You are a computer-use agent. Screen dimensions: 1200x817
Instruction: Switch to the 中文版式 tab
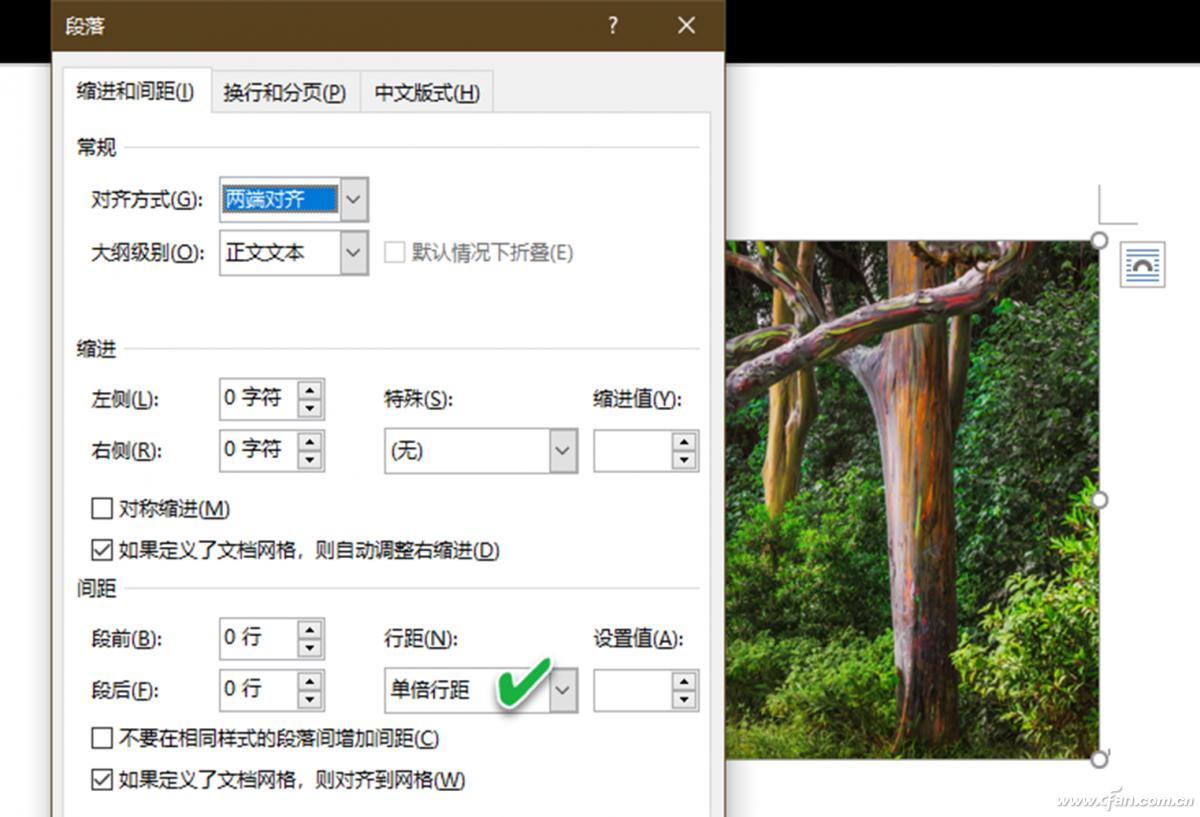click(426, 91)
